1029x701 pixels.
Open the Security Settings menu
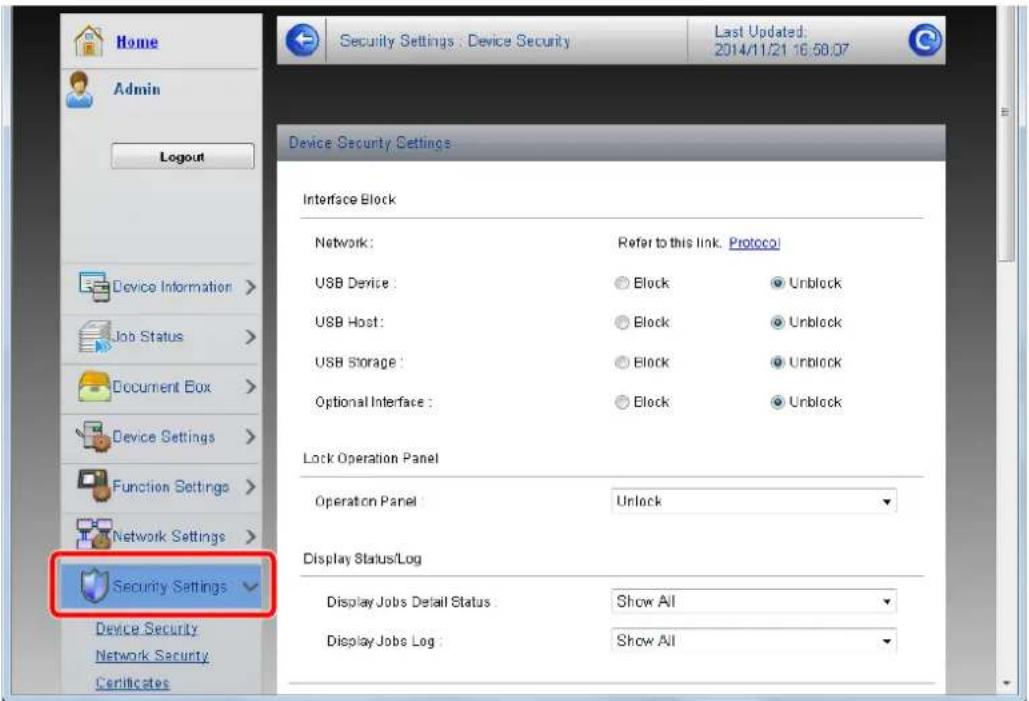[x=162, y=585]
